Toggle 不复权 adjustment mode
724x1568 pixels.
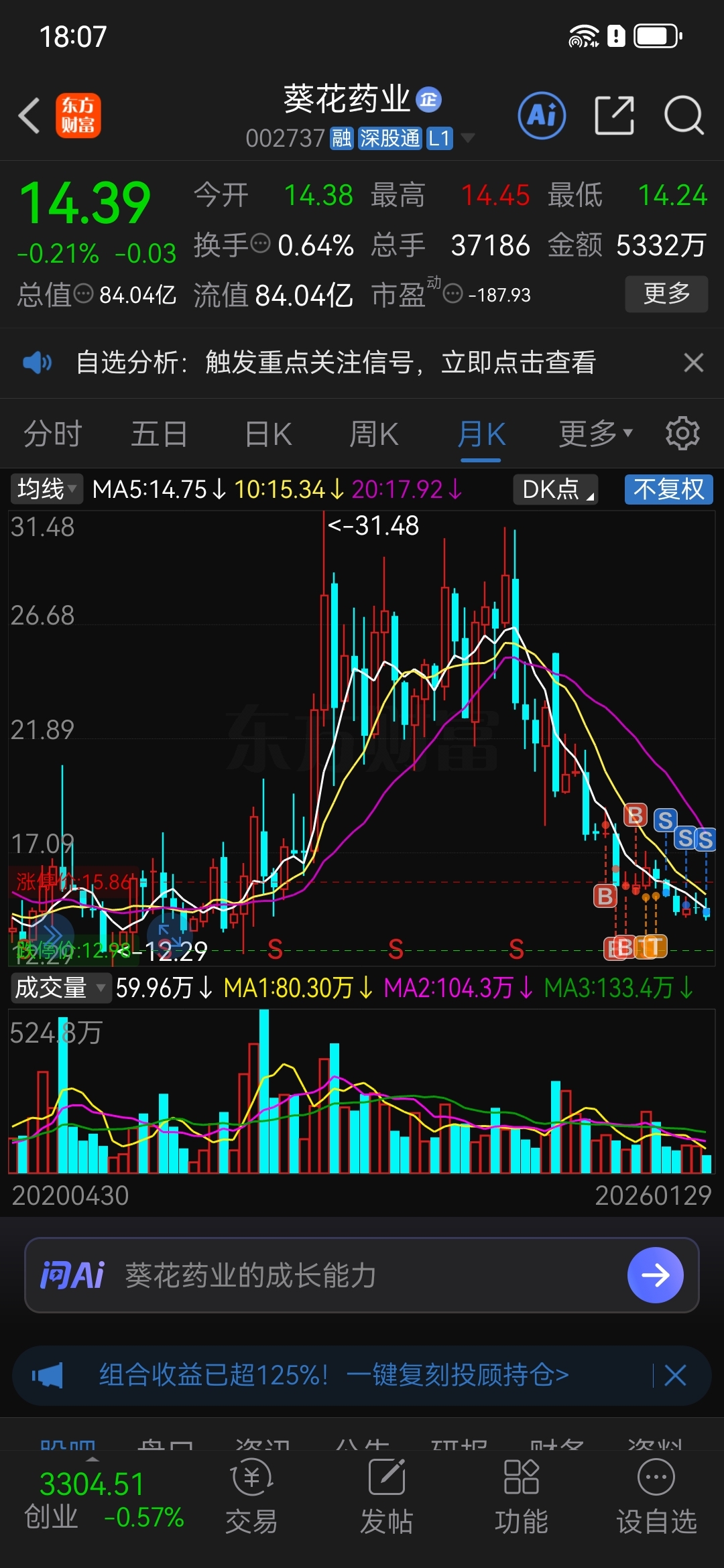click(x=669, y=489)
